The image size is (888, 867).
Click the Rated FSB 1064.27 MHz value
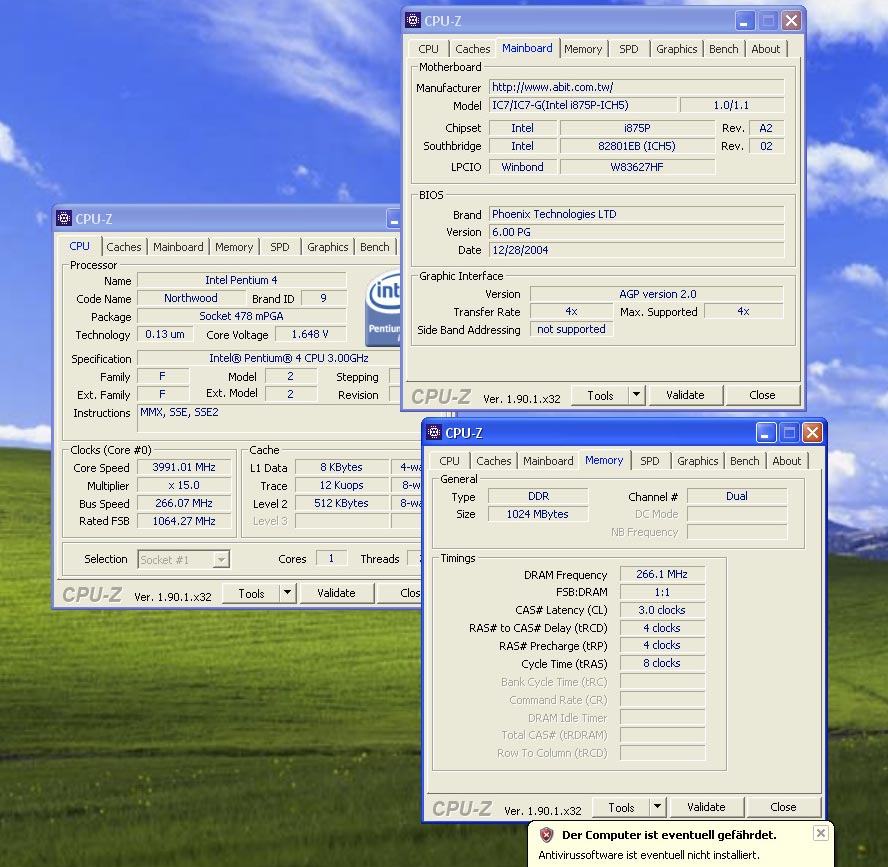coord(184,521)
